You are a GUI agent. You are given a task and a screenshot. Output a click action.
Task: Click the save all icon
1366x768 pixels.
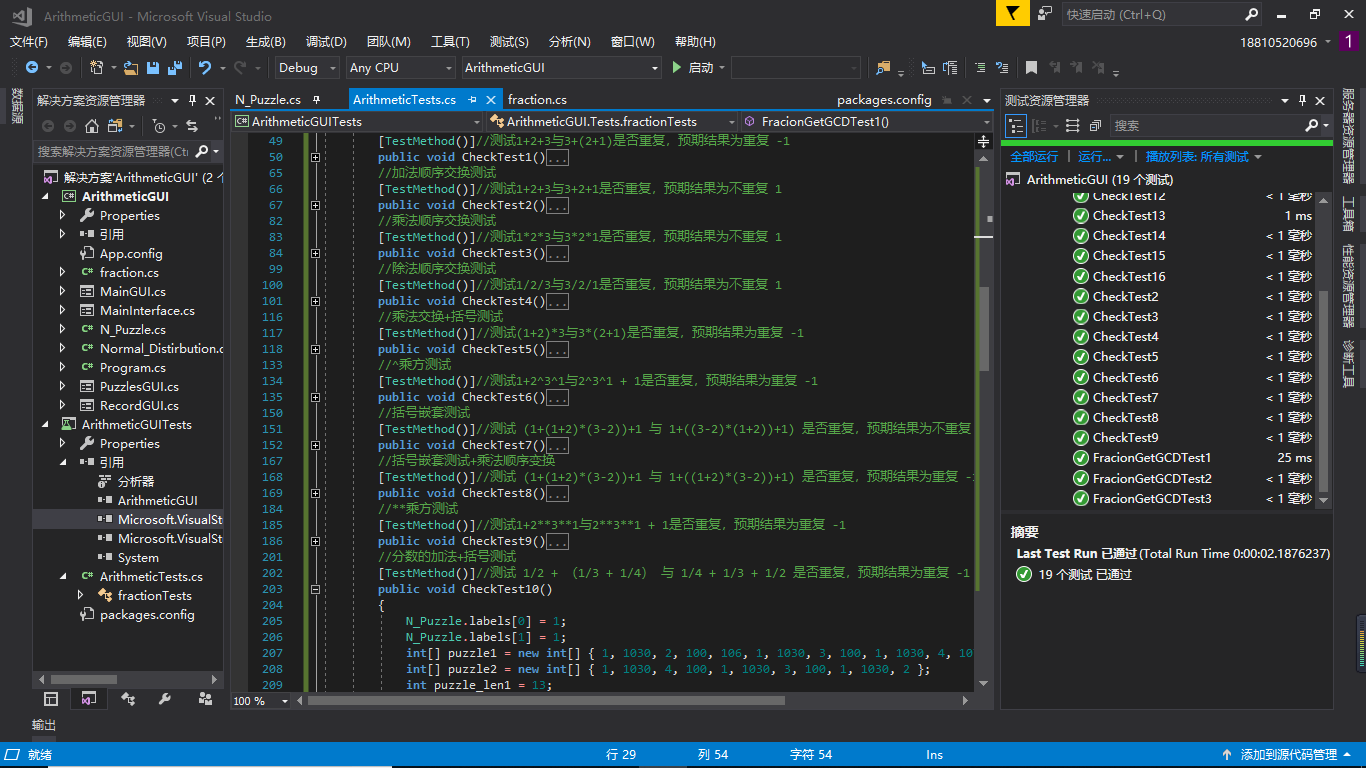(x=174, y=68)
